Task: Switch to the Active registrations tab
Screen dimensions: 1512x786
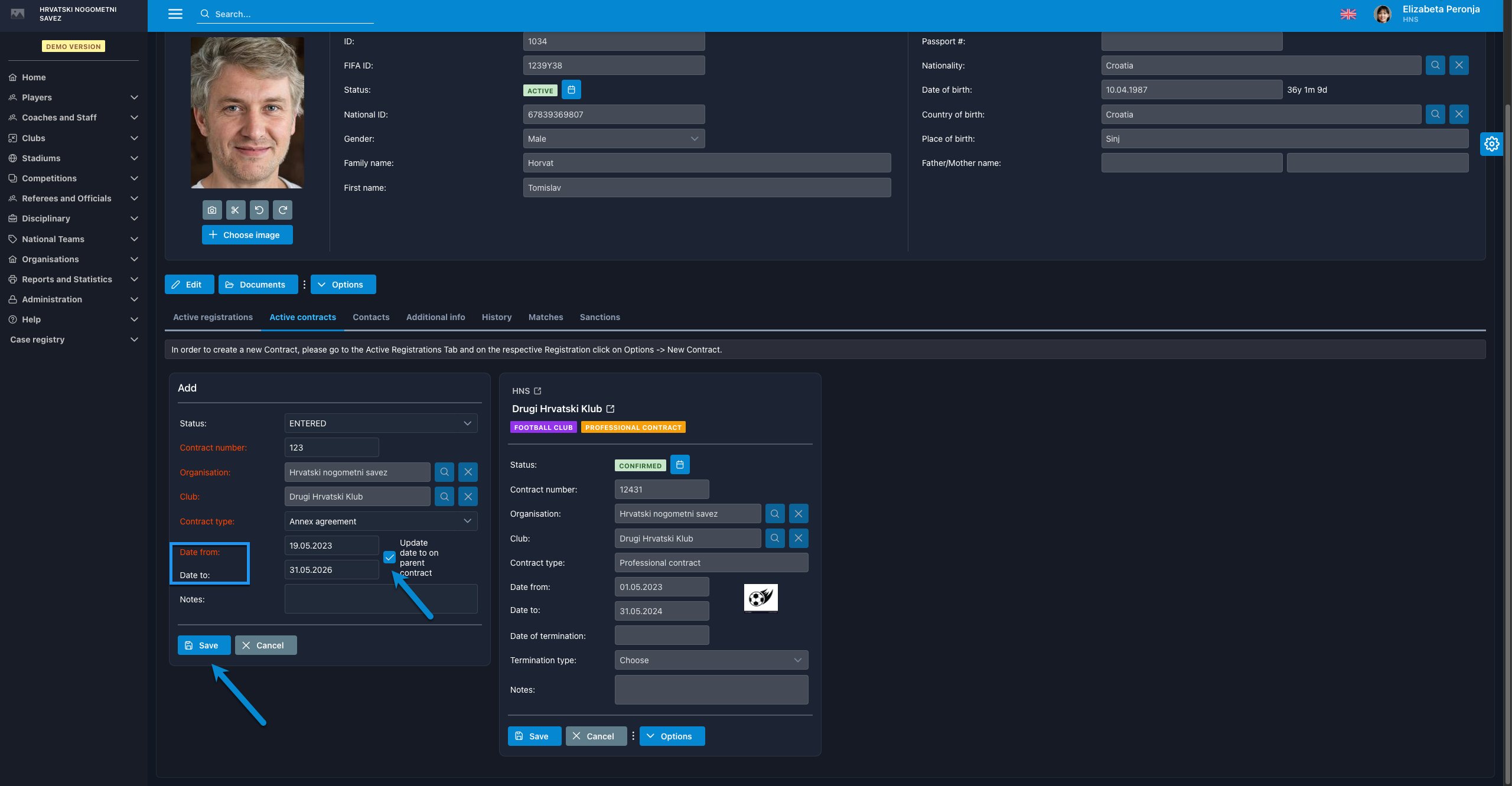Action: pos(213,317)
